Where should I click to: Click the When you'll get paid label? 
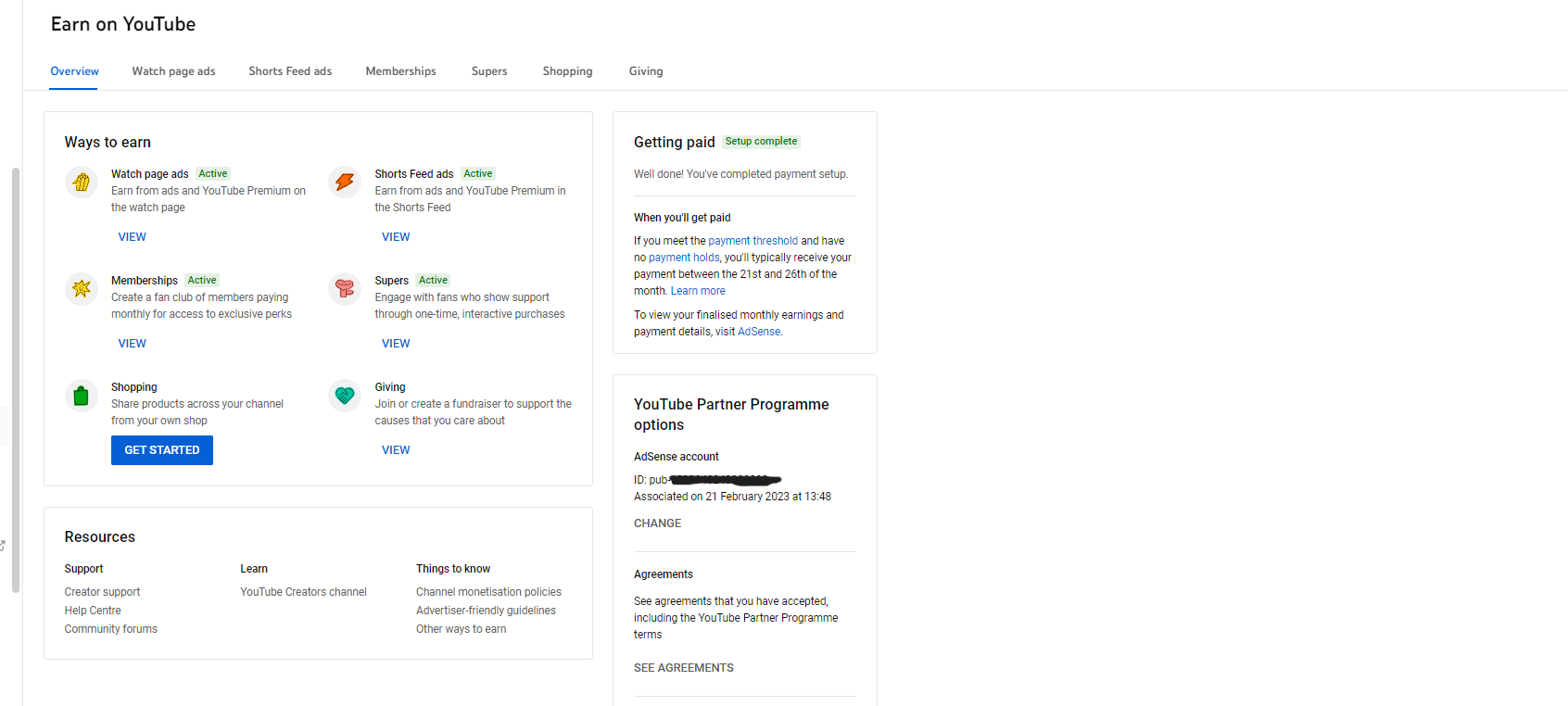[682, 218]
